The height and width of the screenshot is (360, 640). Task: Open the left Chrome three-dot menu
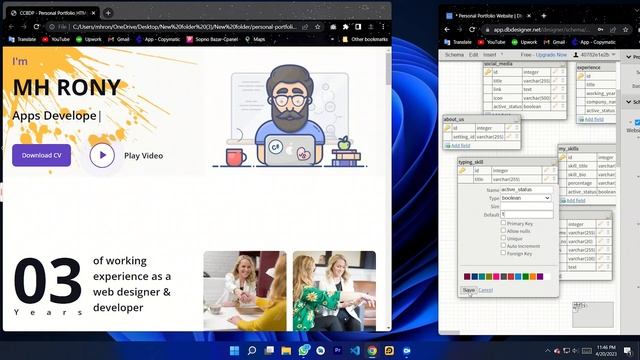[x=383, y=27]
